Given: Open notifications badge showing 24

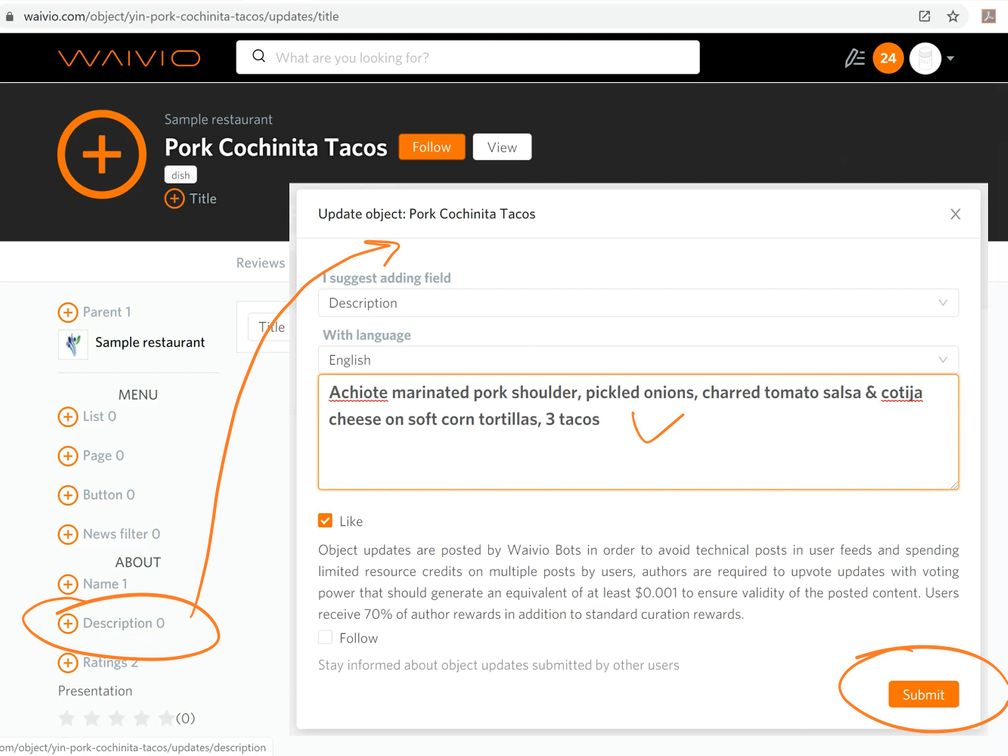Looking at the screenshot, I should tap(887, 58).
